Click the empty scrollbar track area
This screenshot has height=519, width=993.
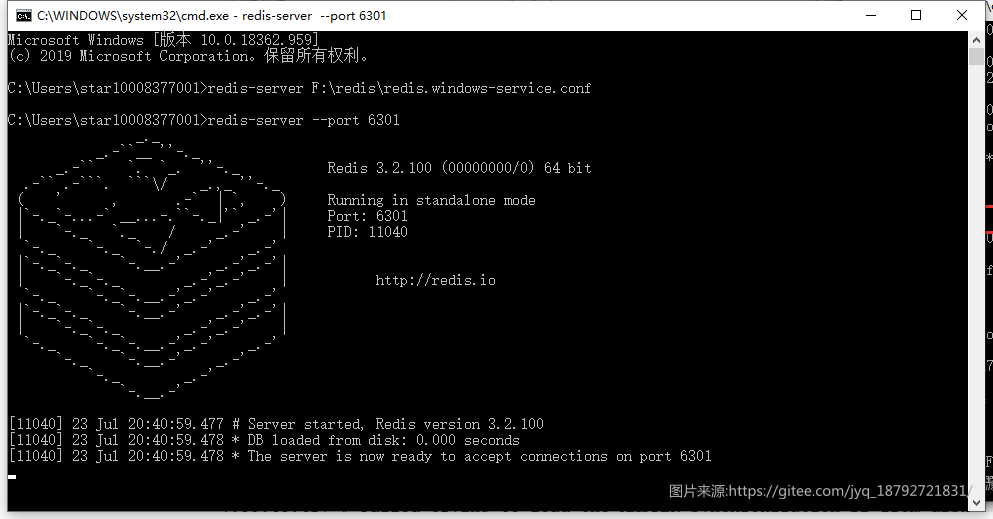pos(976,278)
